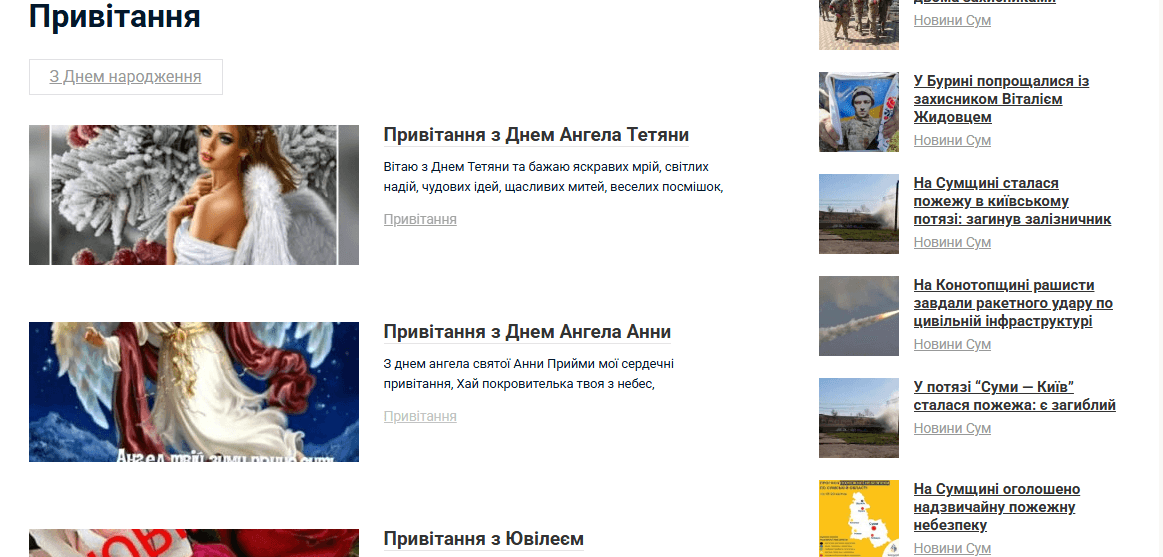Viewport: 1163px width, 557px height.
Task: Open news "На Сумщині оголошено надзвичайну пожежну небезпеку"
Action: [x=997, y=507]
